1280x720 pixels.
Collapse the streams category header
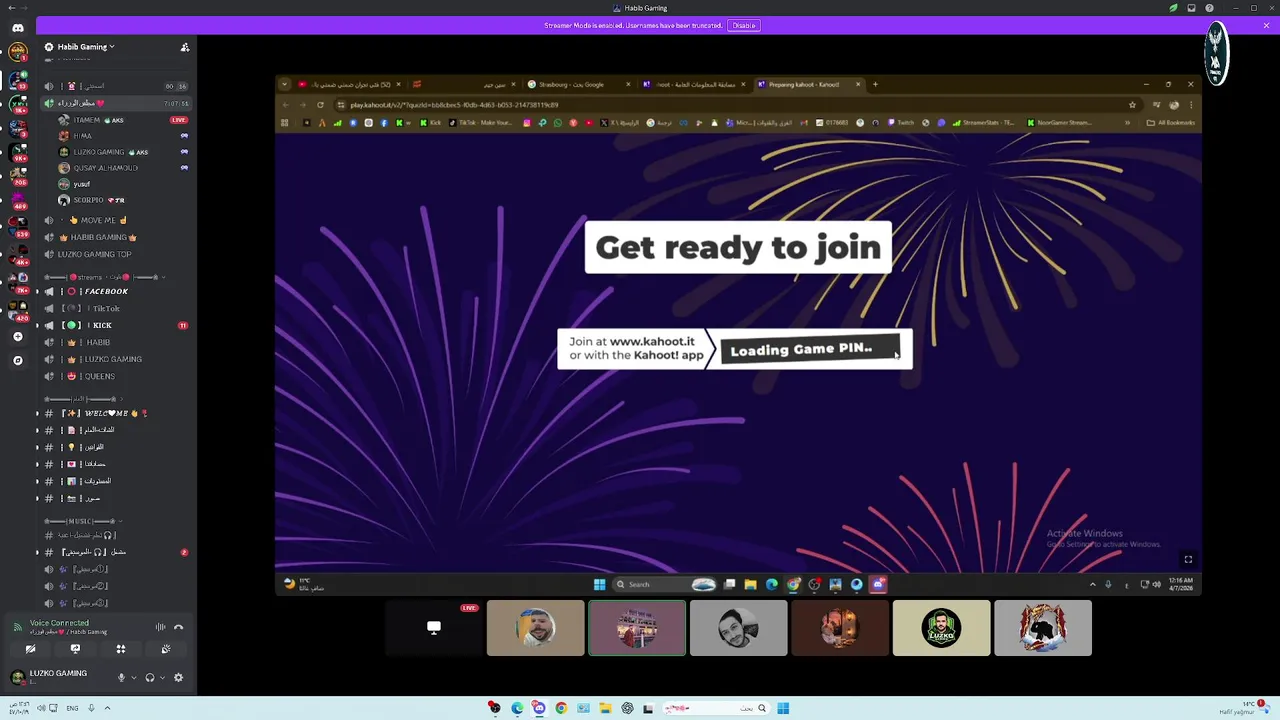103,277
